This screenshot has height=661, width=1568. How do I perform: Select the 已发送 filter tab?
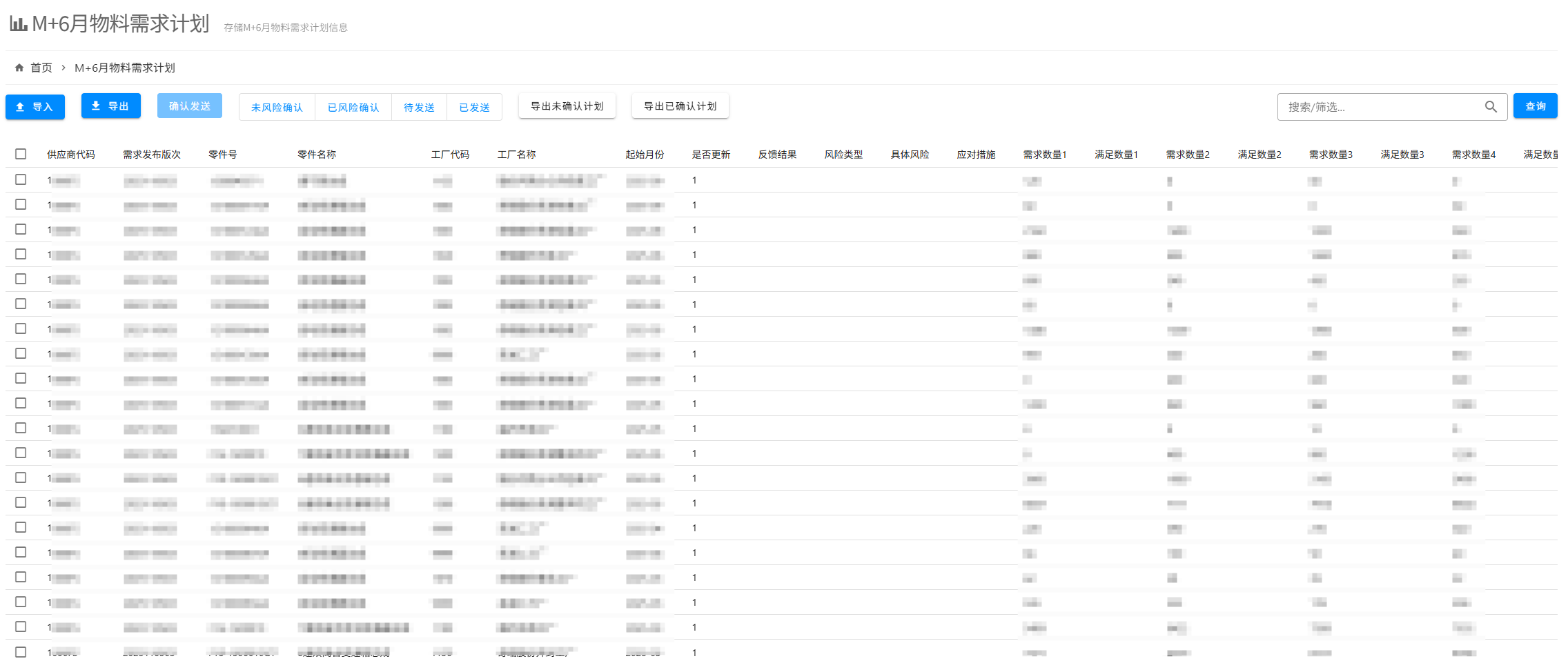point(474,108)
